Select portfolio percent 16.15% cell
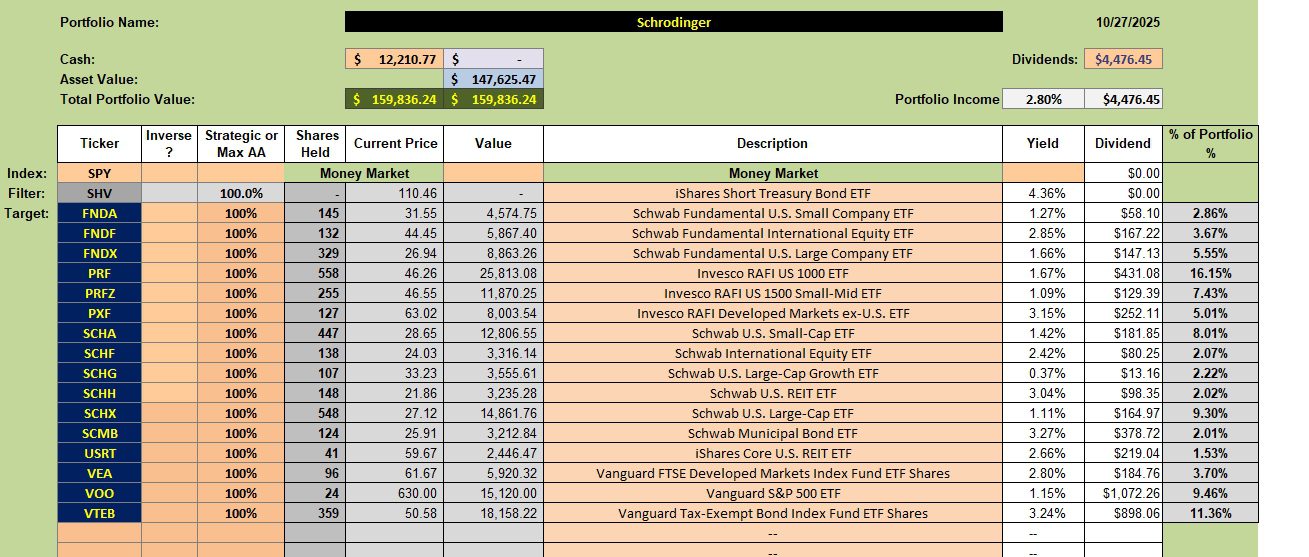1309x557 pixels. point(1210,273)
